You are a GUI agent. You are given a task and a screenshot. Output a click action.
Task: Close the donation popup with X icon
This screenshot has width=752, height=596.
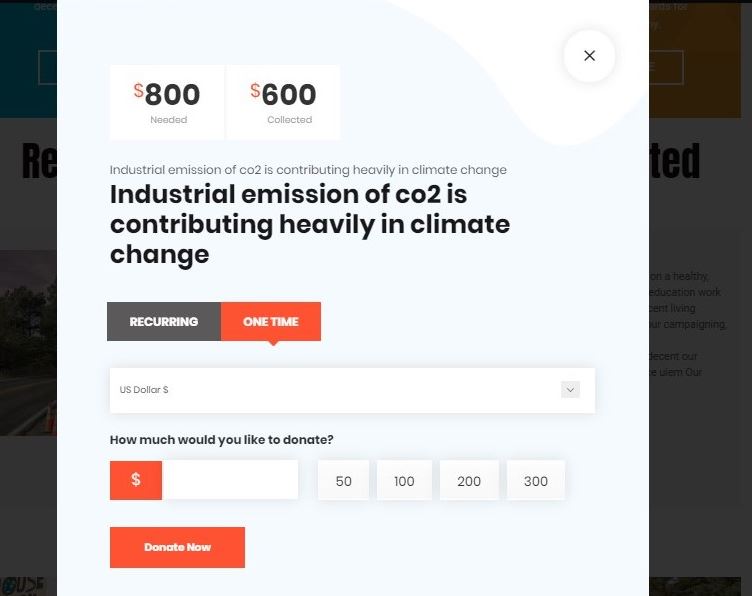589,56
